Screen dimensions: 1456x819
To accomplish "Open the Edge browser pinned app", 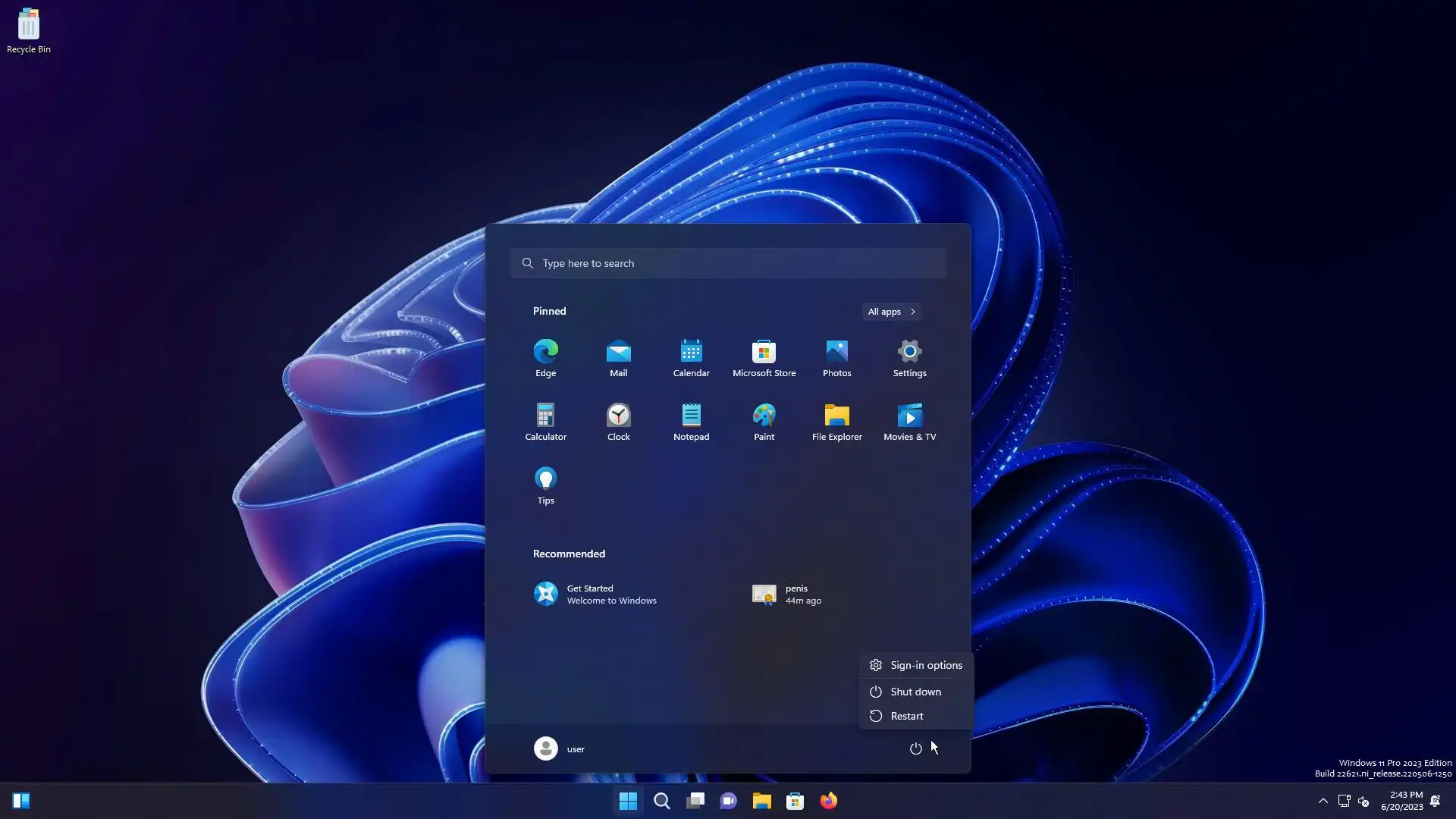I will point(545,357).
